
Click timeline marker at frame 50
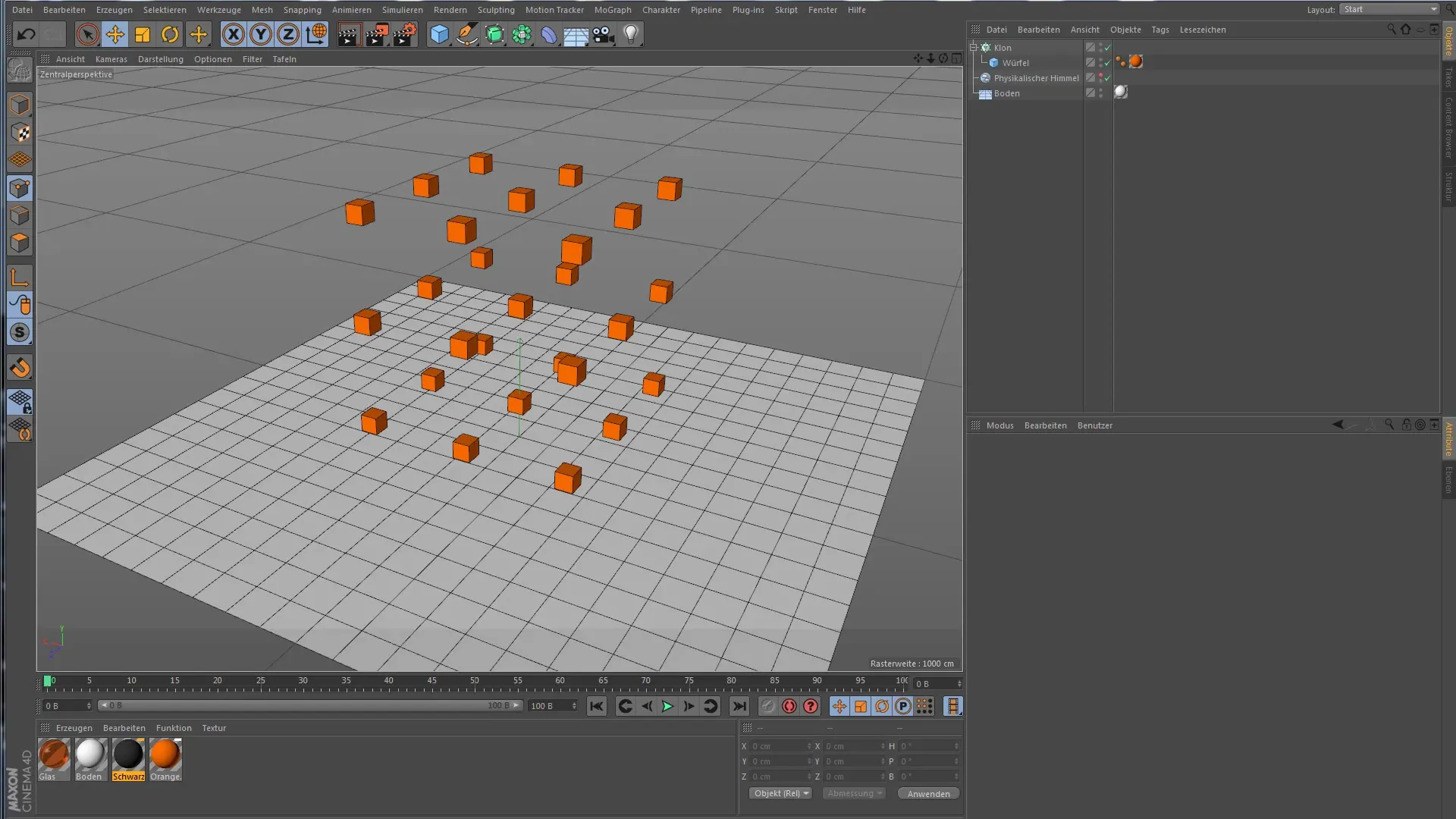tap(475, 682)
